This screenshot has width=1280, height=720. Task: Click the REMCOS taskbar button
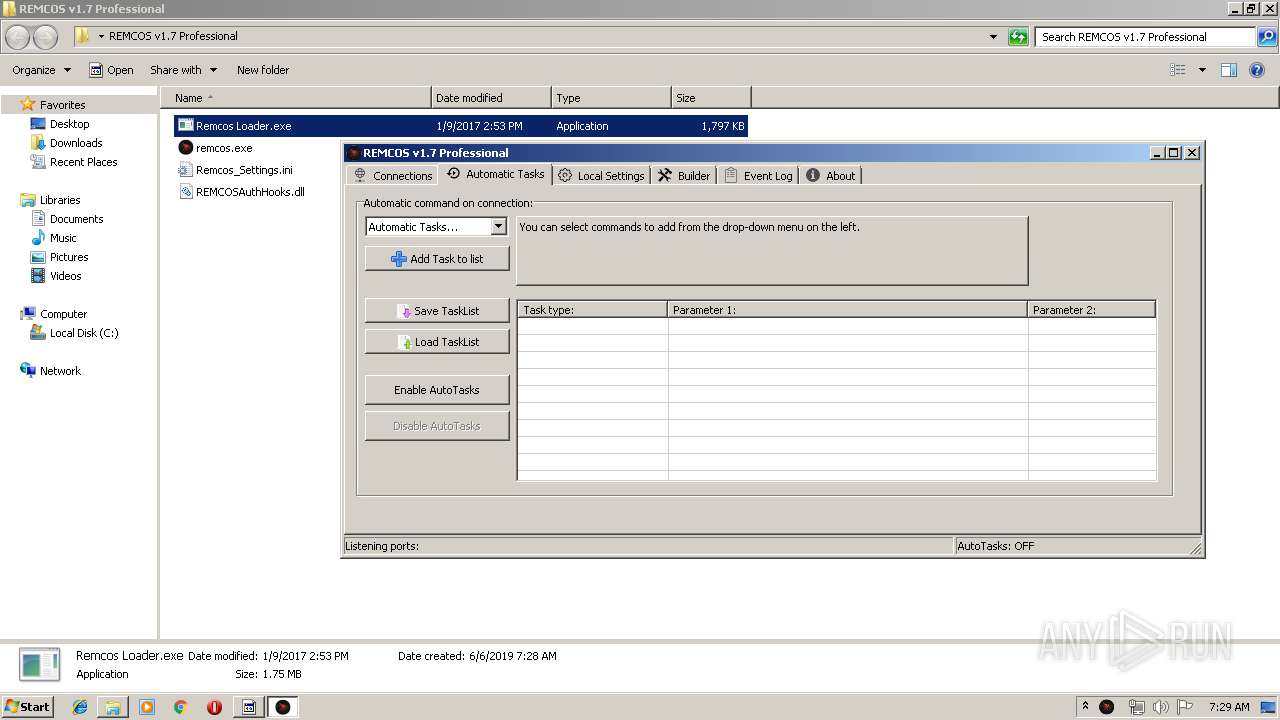pyautogui.click(x=283, y=707)
